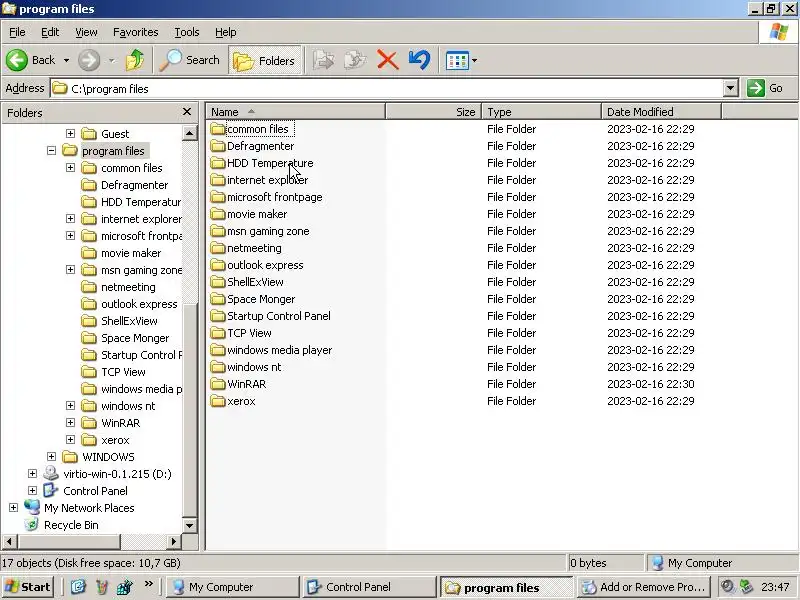Image resolution: width=800 pixels, height=600 pixels.
Task: Select Defragmenter in the folder tree
Action: pyautogui.click(x=134, y=185)
